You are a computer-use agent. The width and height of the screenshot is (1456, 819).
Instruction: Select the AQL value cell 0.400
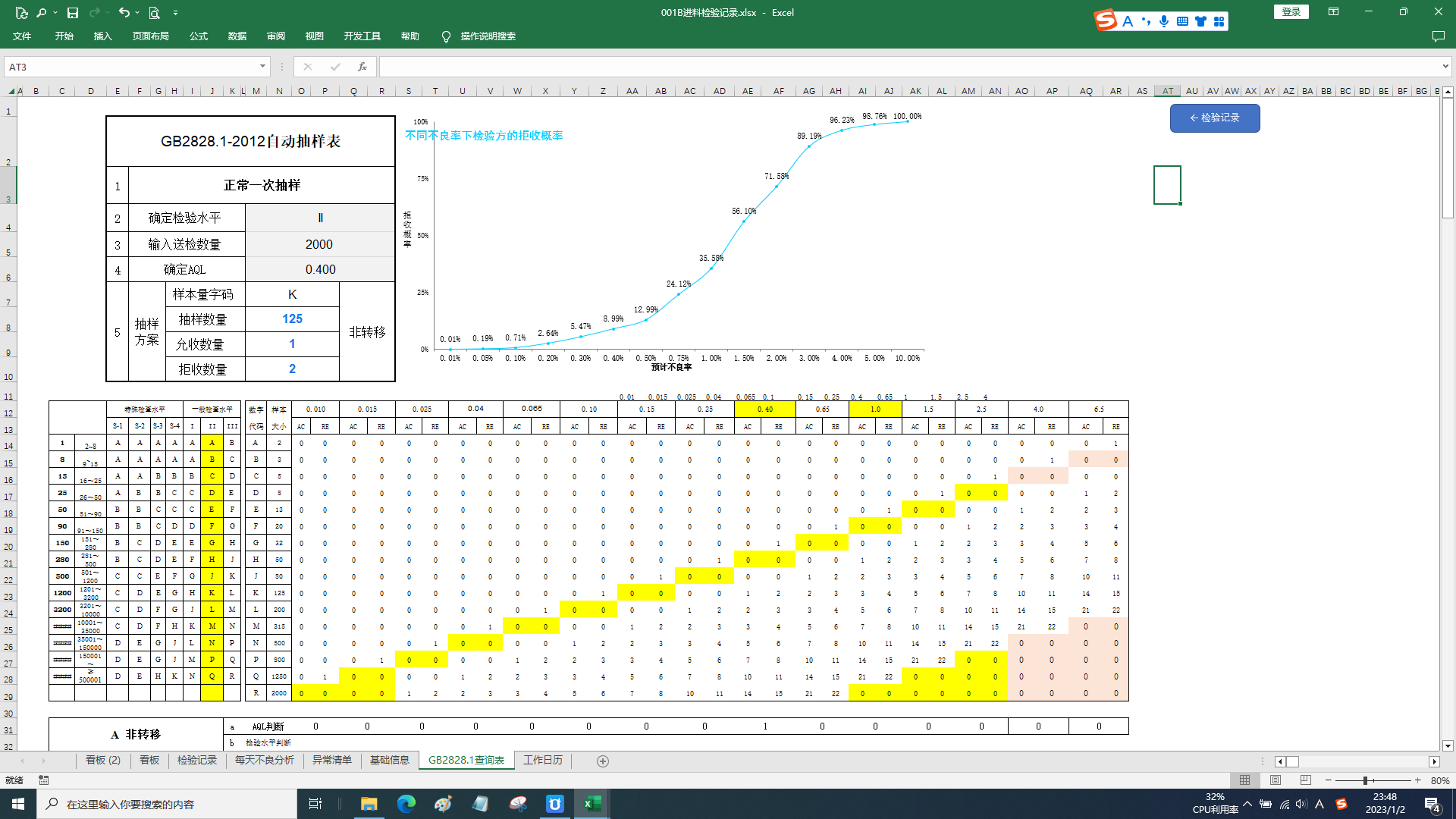pos(320,269)
